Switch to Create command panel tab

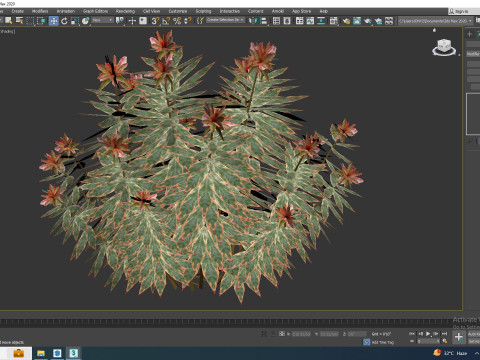click(469, 34)
